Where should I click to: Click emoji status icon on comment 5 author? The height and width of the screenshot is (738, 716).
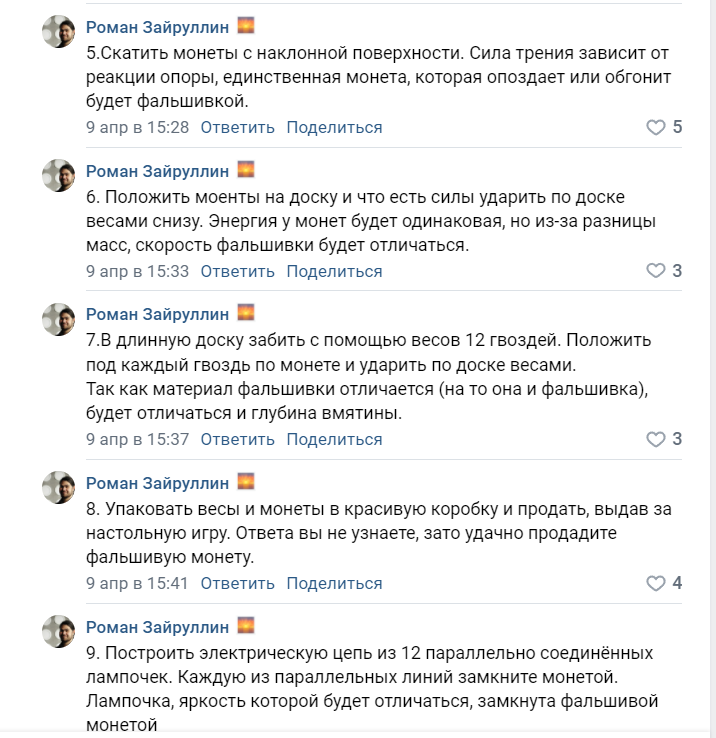pyautogui.click(x=246, y=25)
